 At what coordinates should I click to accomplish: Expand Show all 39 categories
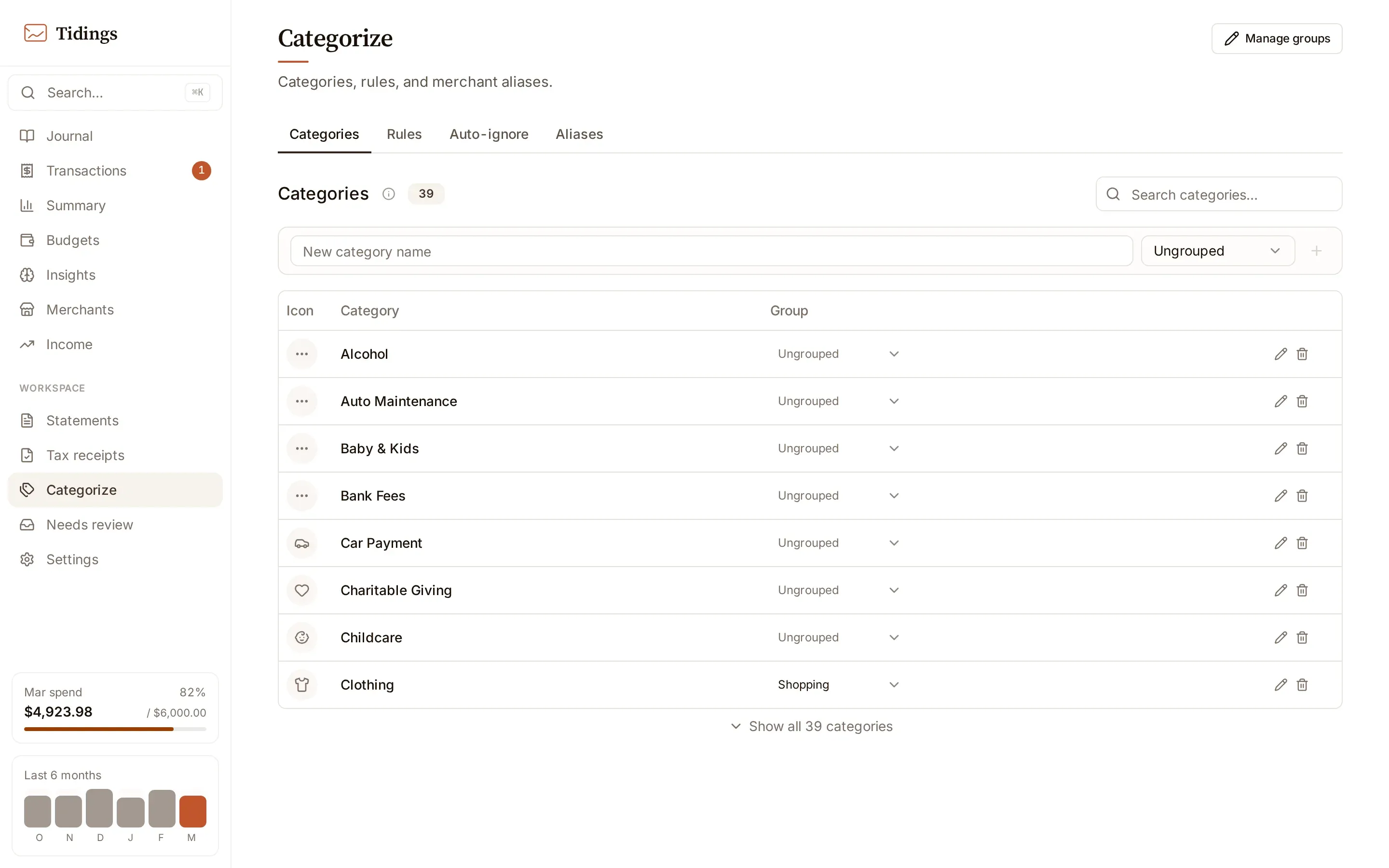point(811,726)
